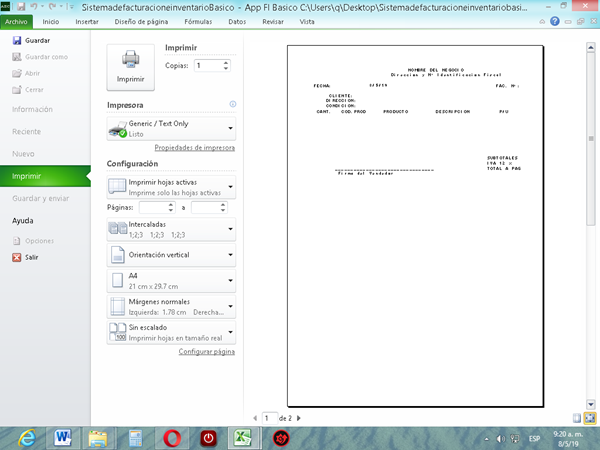Expand the quick access toolbar customize arrow

click(70, 7)
